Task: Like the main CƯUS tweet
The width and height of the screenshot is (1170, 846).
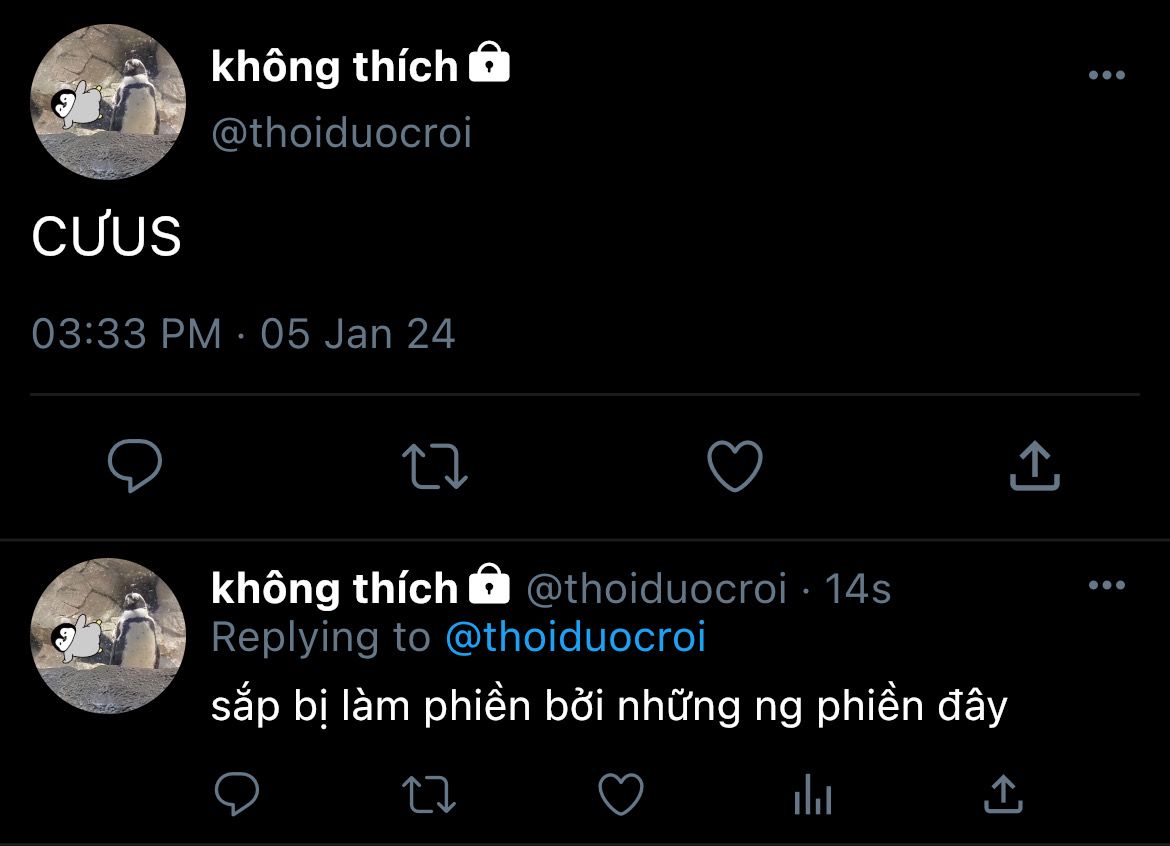Action: pyautogui.click(x=734, y=467)
